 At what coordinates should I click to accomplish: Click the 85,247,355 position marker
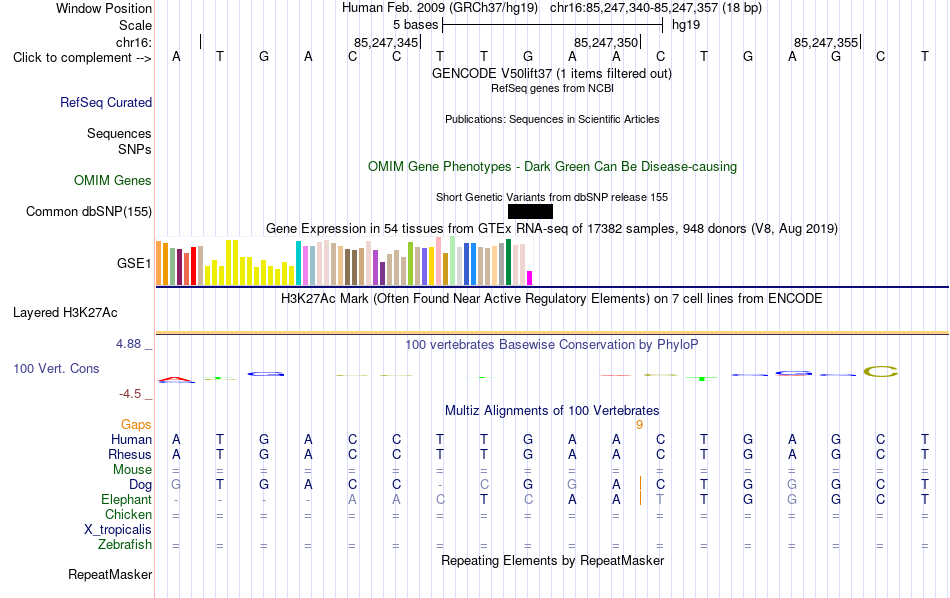pyautogui.click(x=827, y=42)
